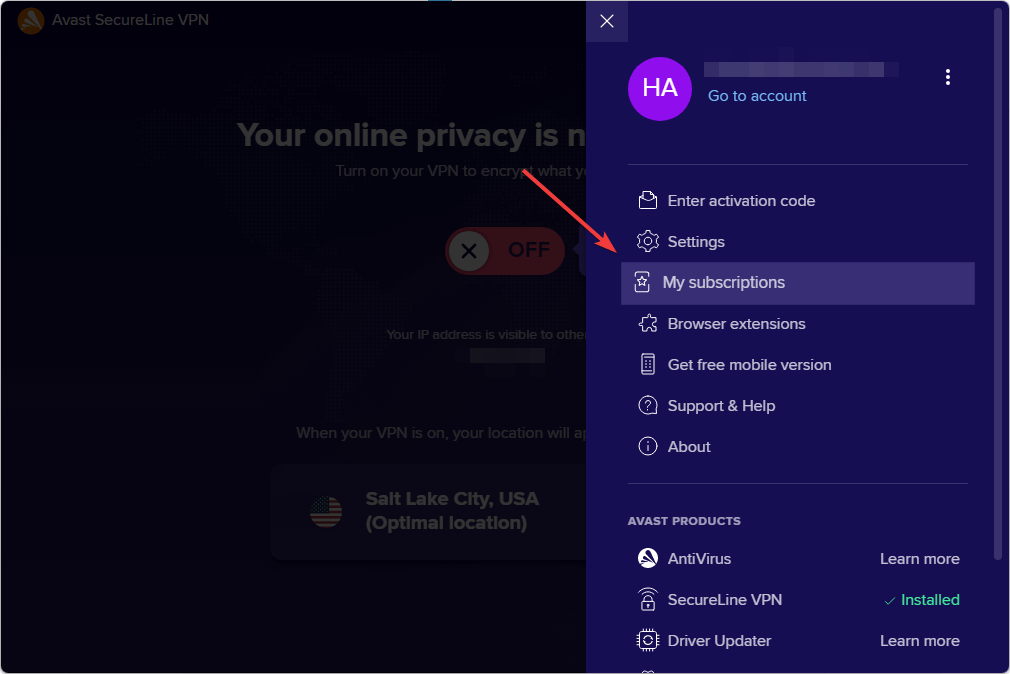Click the Avast AntiVirus product icon
The height and width of the screenshot is (674, 1010).
[648, 559]
